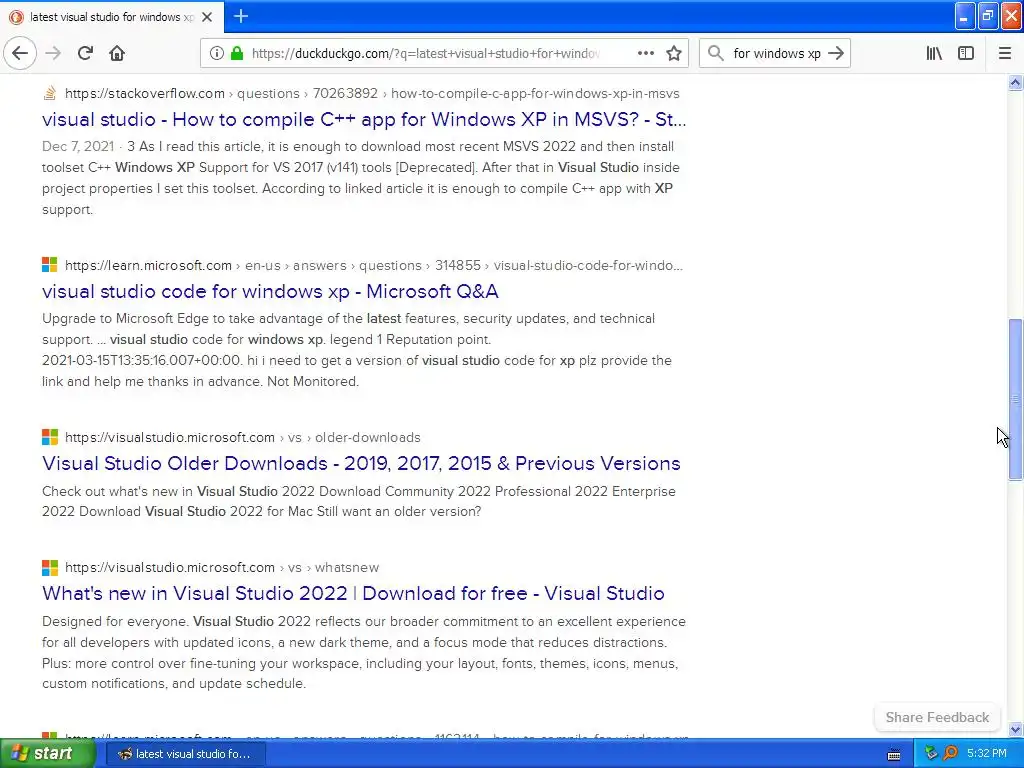Toggle the sidebar view icon

(966, 53)
